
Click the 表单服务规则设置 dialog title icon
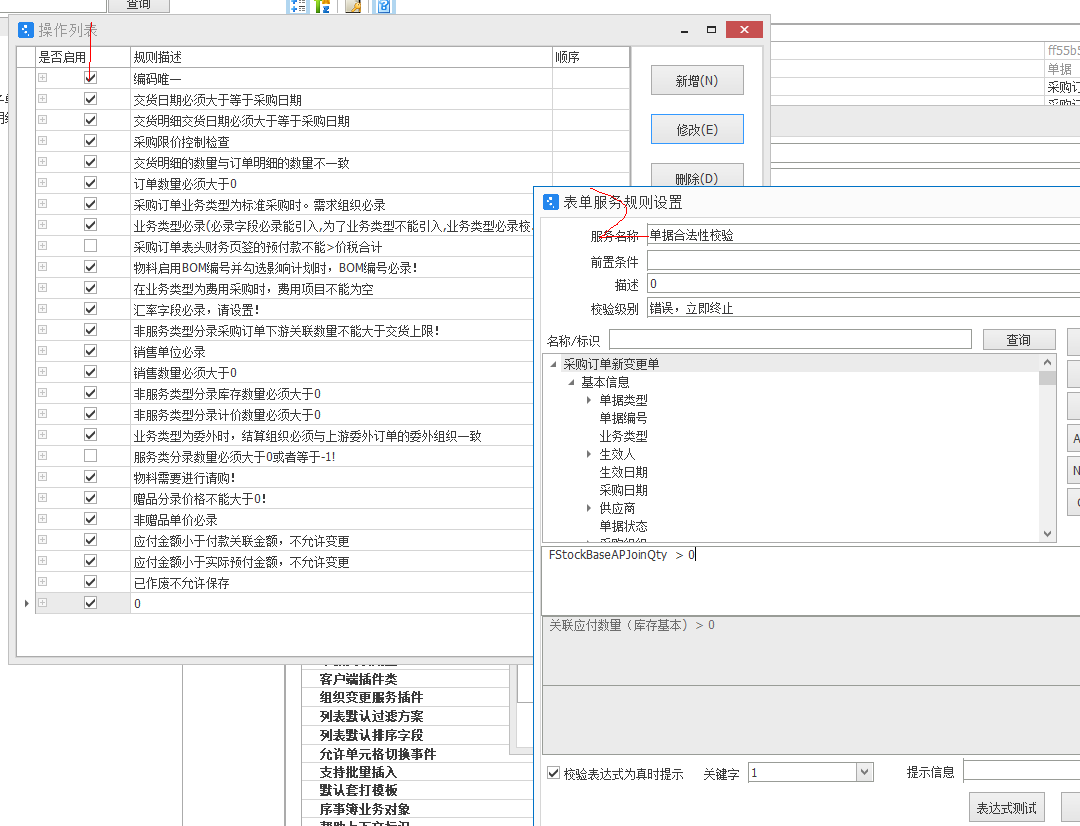coord(551,202)
